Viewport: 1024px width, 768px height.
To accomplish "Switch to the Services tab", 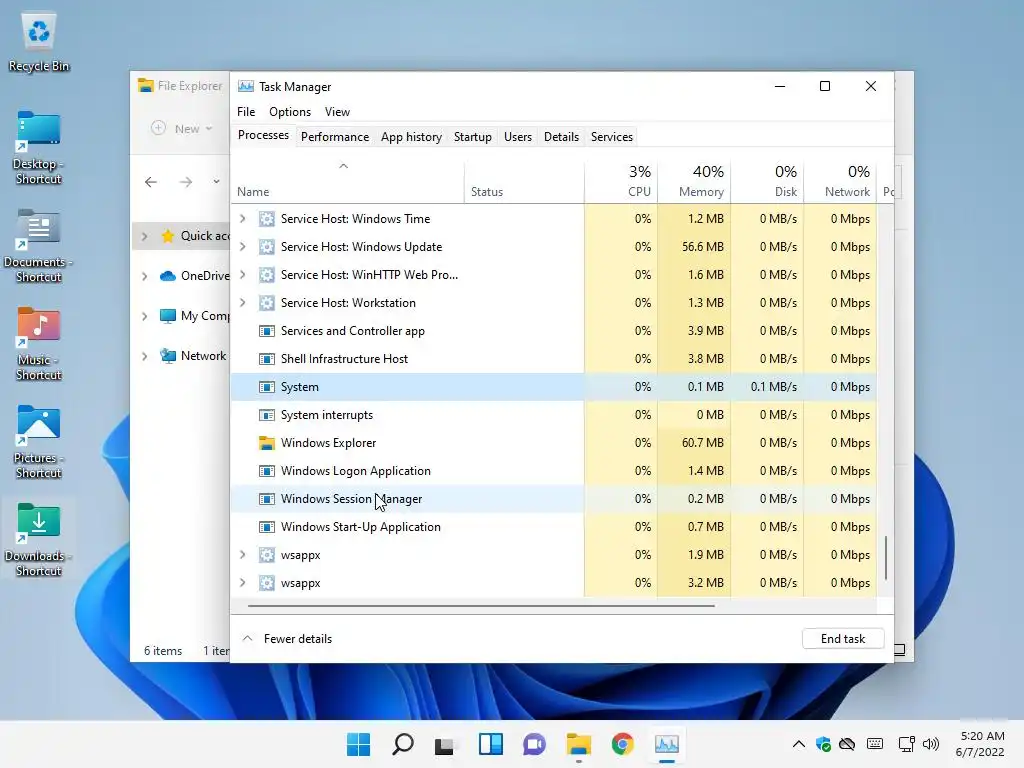I will tap(612, 136).
